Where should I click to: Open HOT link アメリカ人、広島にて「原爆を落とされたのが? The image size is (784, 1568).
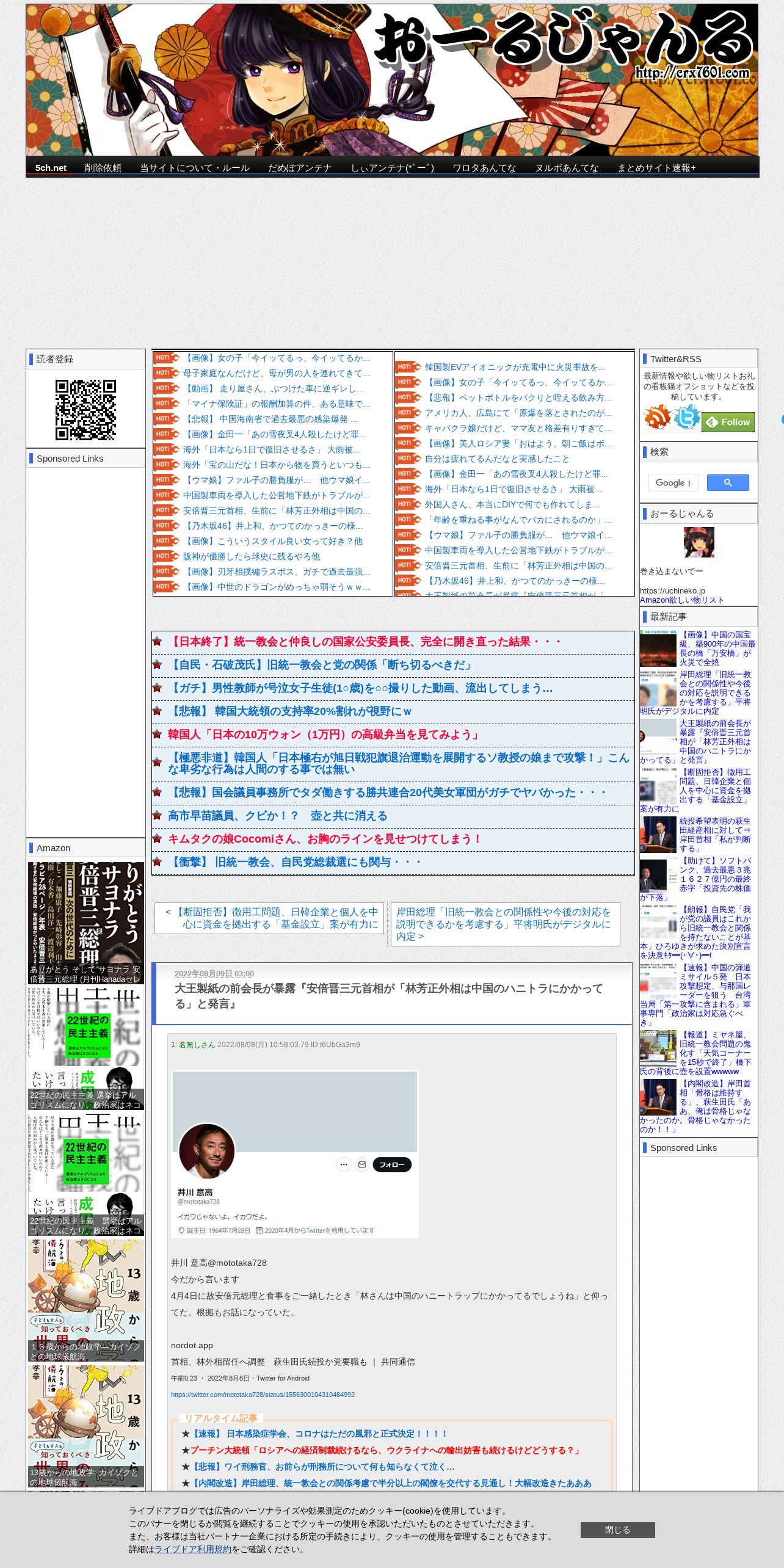pos(518,413)
